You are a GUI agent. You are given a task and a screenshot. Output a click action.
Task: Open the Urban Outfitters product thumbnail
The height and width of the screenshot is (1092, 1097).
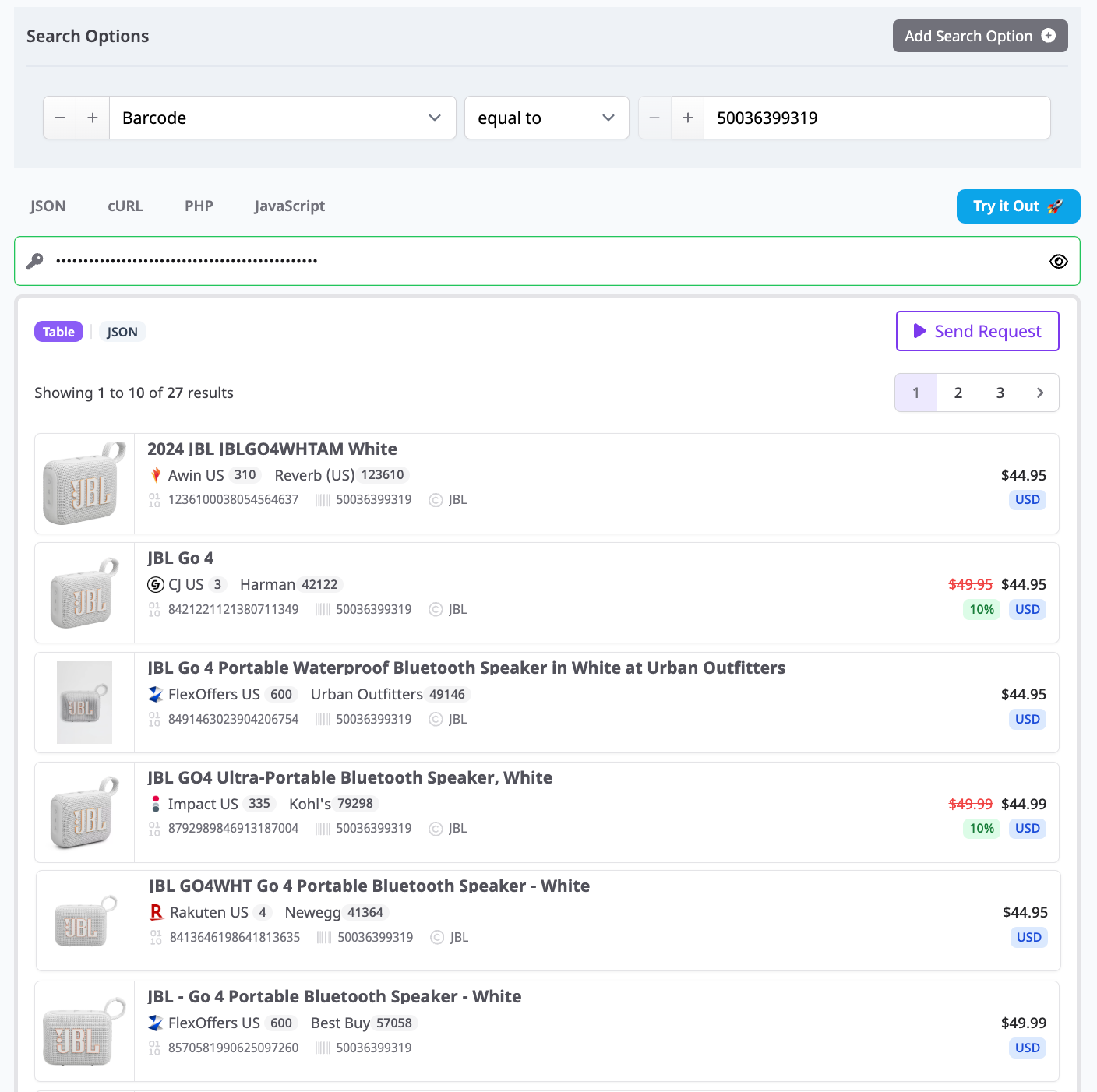pyautogui.click(x=84, y=703)
